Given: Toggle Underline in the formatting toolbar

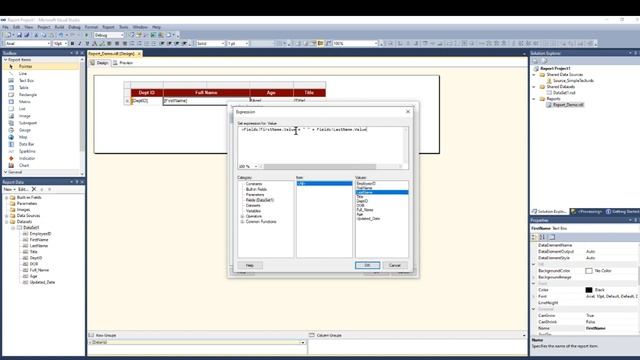Looking at the screenshot, I should (x=87, y=43).
